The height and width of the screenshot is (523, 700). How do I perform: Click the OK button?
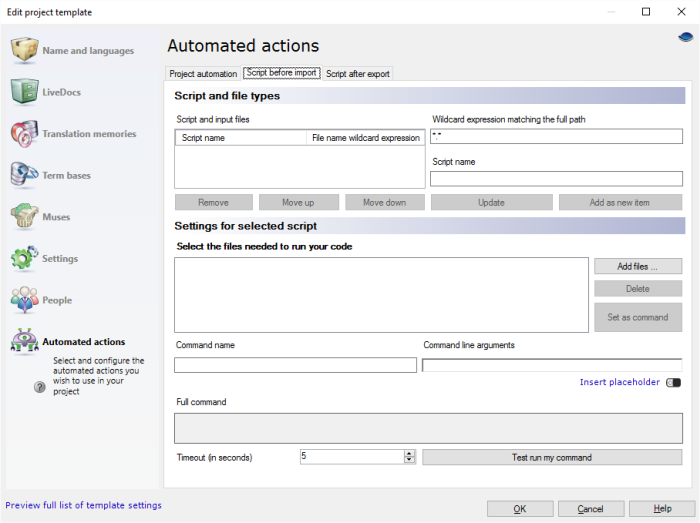pyautogui.click(x=520, y=508)
